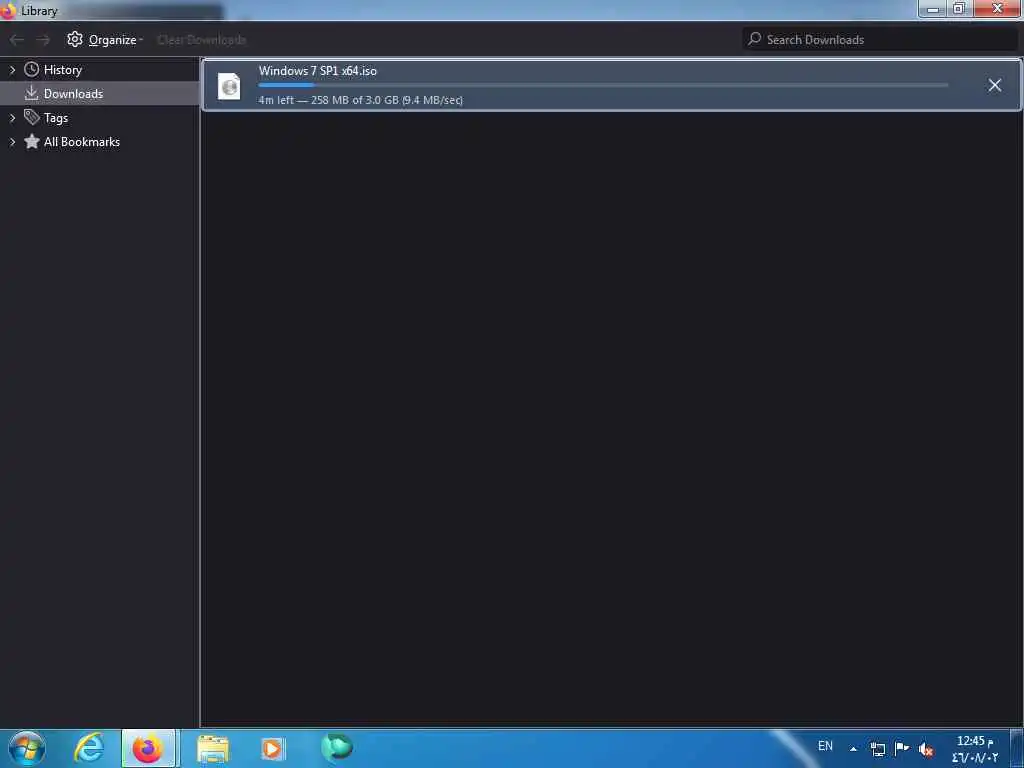Screen dimensions: 1024x768
Task: Minimize the Library window
Action: (x=933, y=9)
